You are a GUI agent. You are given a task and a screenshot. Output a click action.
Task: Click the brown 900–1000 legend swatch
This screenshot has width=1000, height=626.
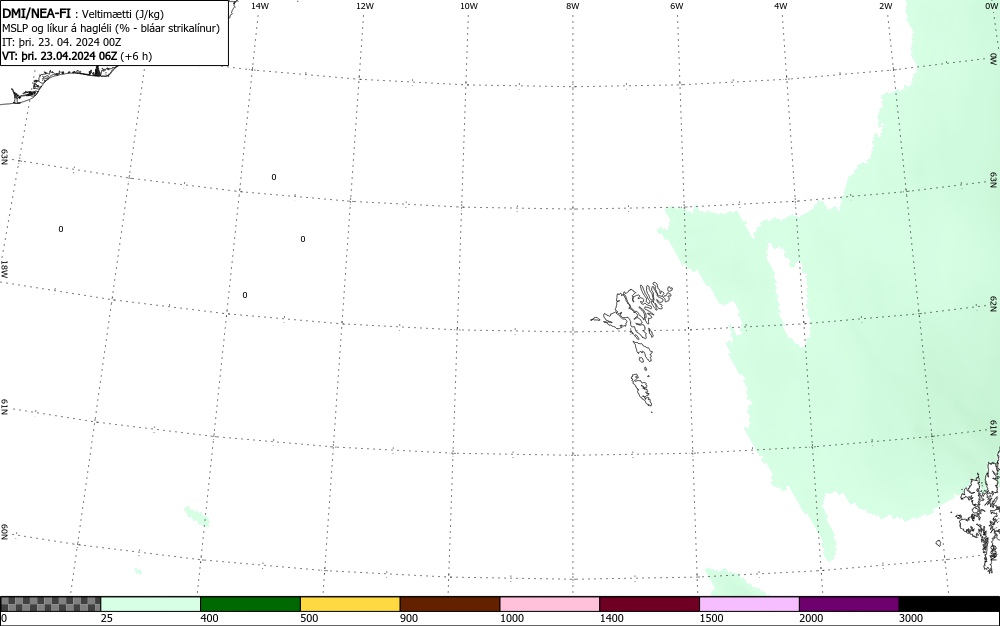450,604
